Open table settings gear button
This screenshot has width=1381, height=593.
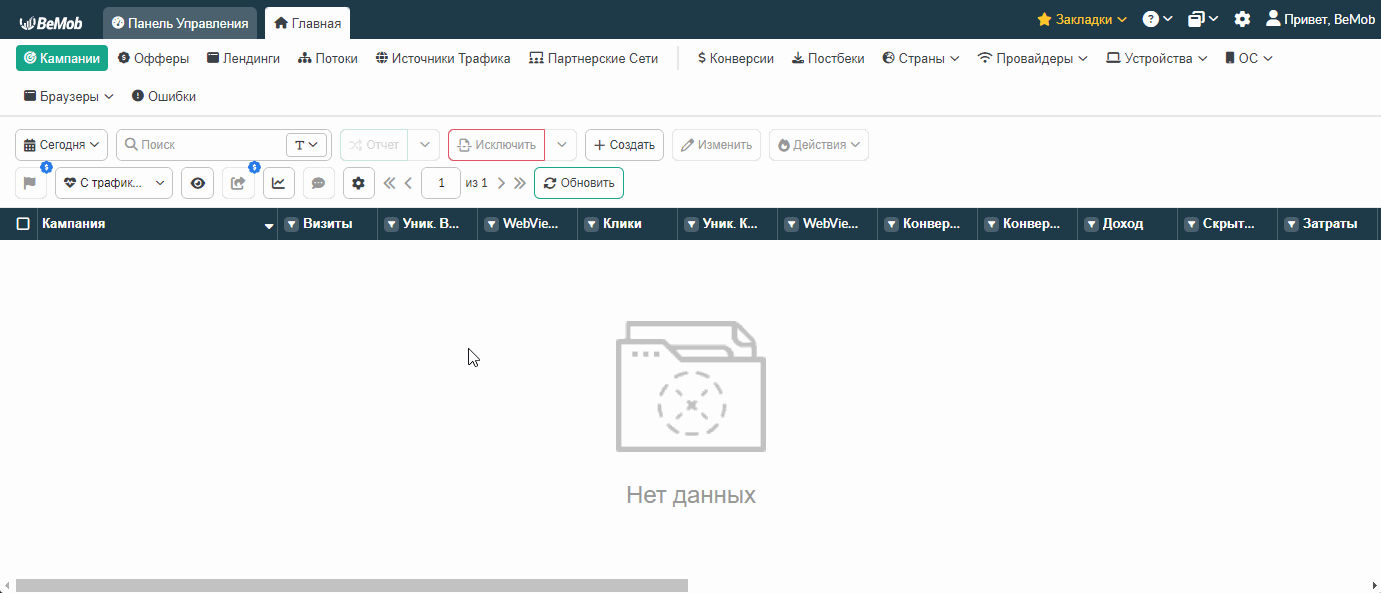pyautogui.click(x=359, y=183)
